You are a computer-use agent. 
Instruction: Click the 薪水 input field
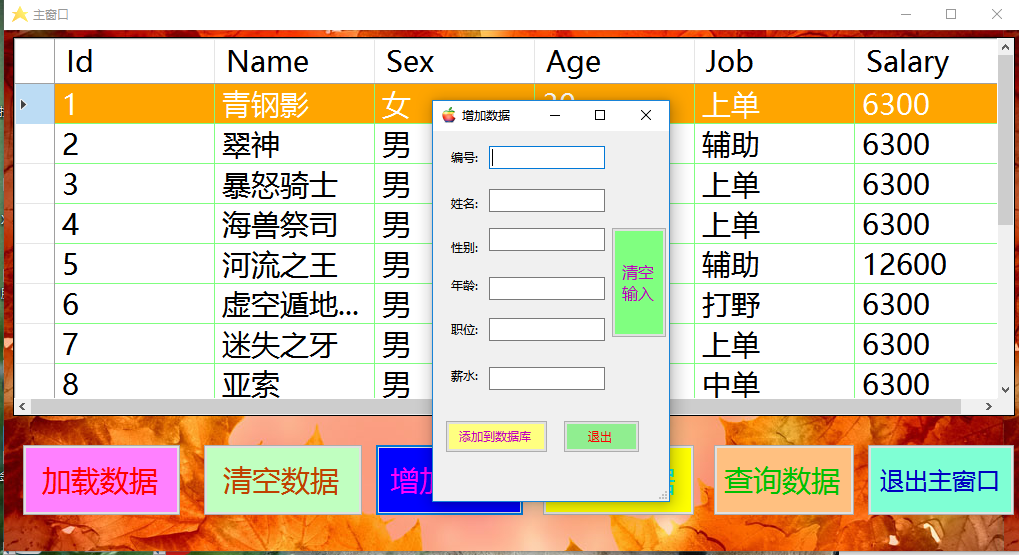click(x=547, y=378)
